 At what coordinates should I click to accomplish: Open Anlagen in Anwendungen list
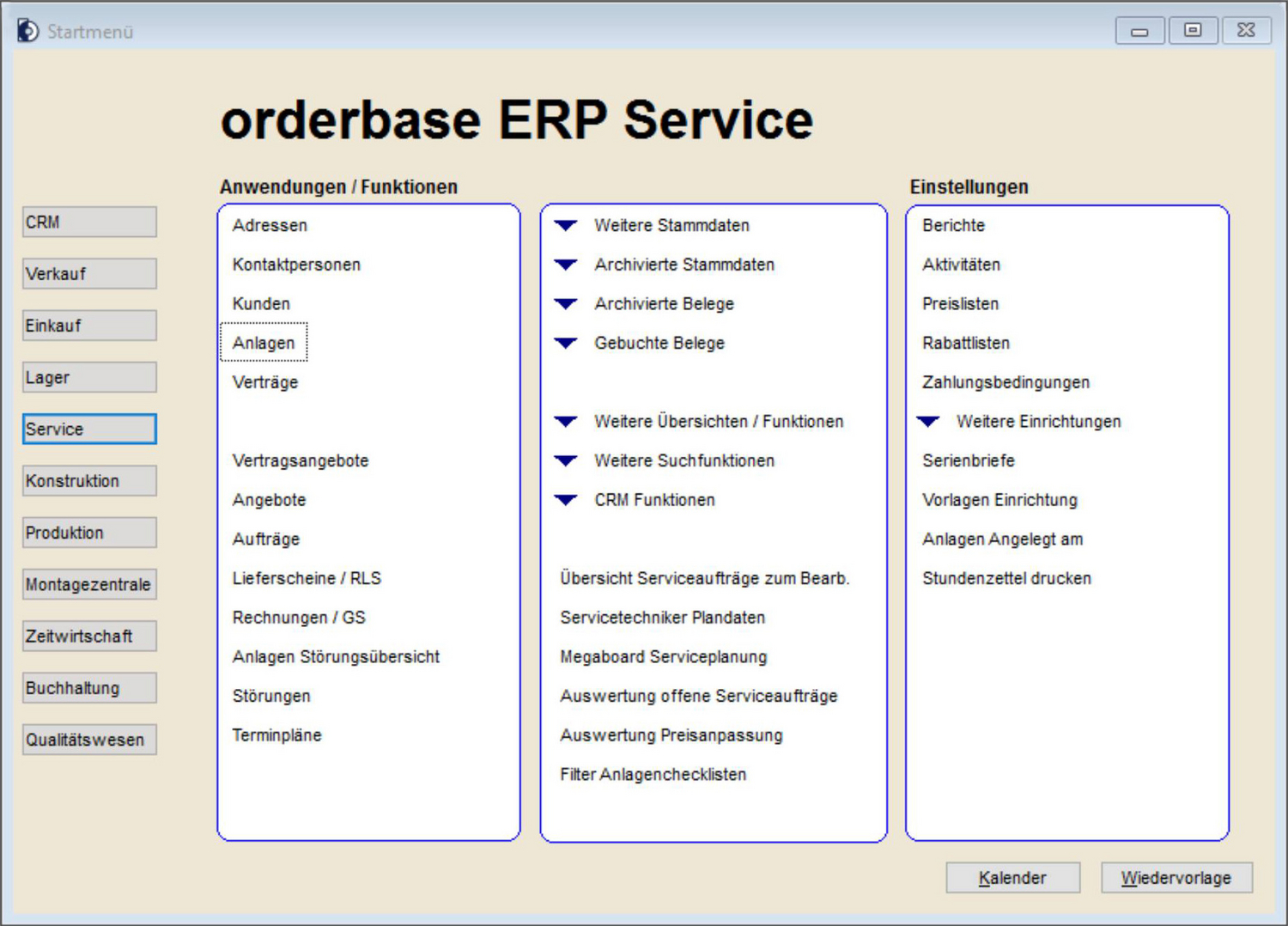click(264, 343)
